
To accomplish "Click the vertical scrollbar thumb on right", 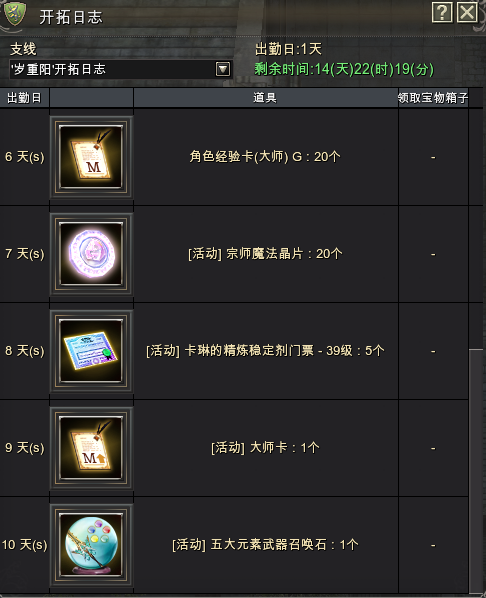I will [476, 470].
